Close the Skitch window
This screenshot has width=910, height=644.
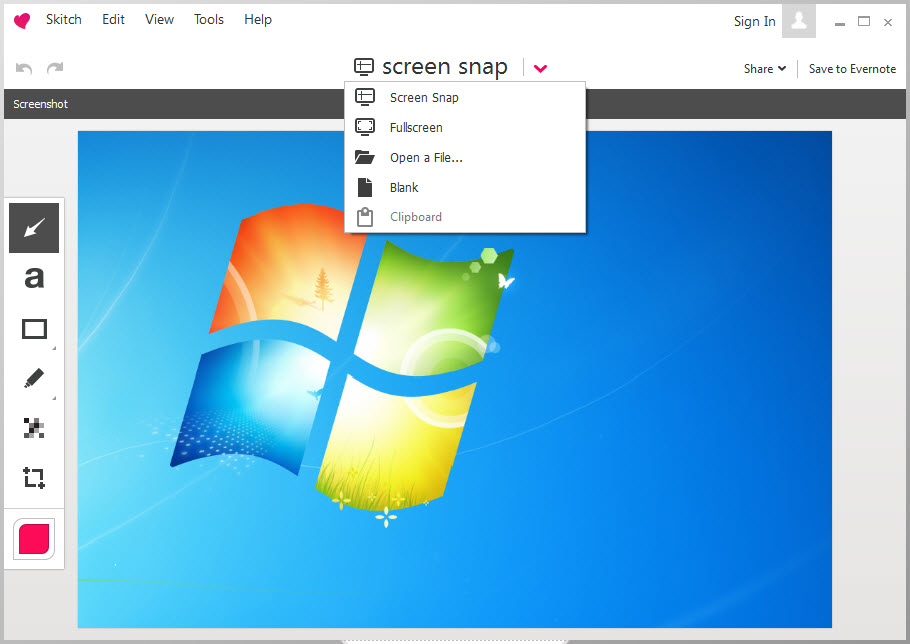click(x=888, y=22)
